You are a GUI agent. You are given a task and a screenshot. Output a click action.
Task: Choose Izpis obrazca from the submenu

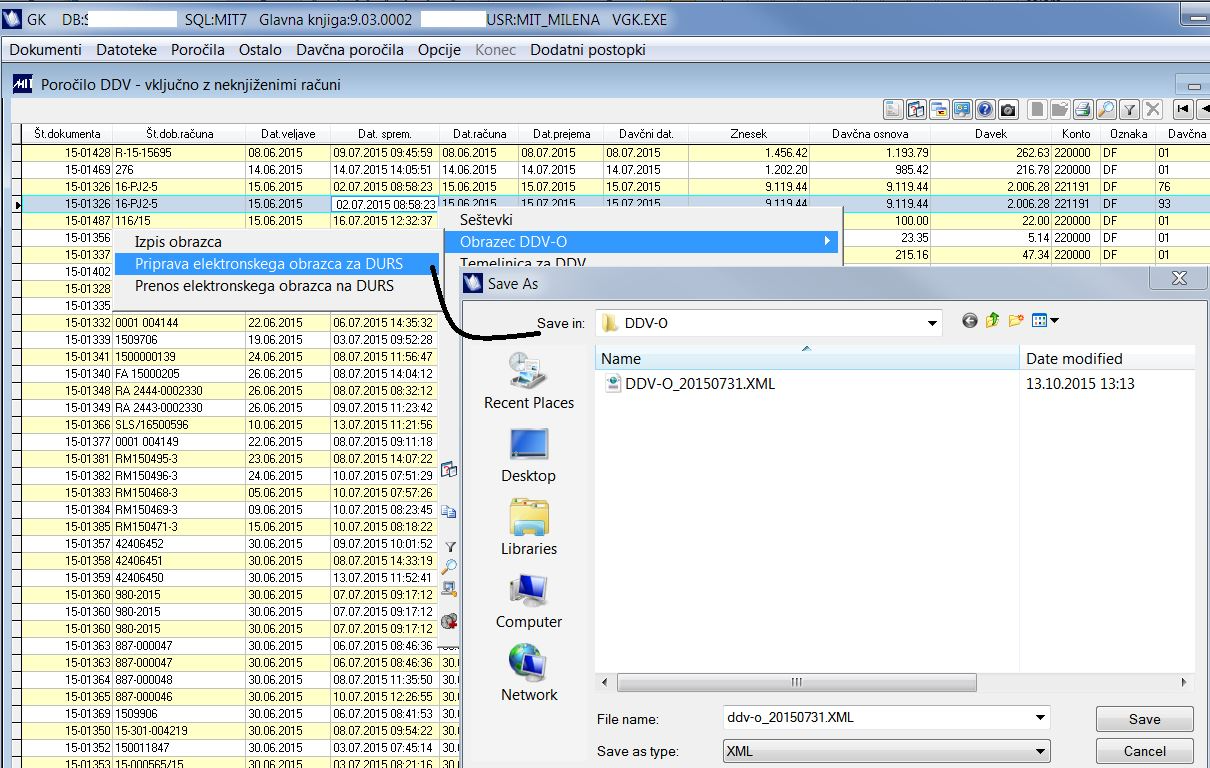(178, 242)
